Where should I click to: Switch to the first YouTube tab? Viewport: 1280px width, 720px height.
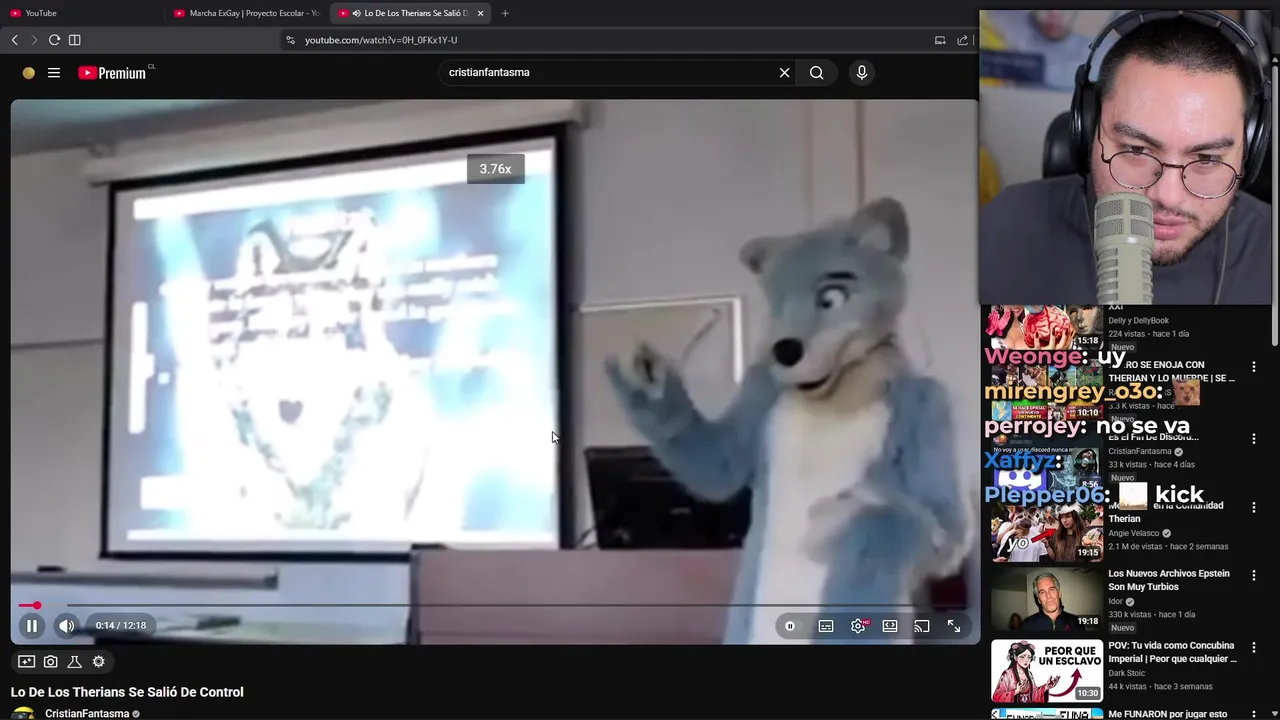[x=83, y=13]
